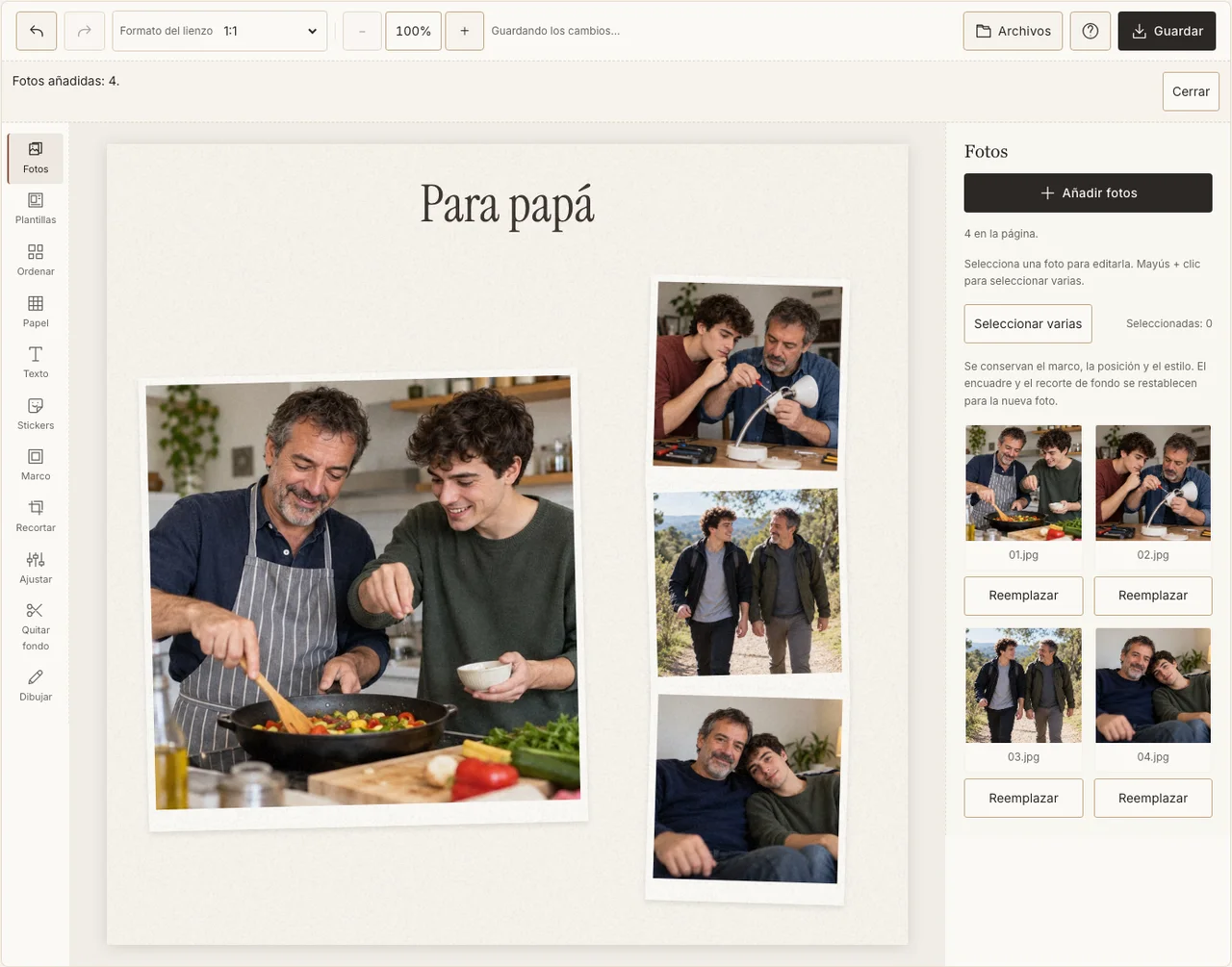The height and width of the screenshot is (967, 1232).
Task: Select the hiking photo on canvas
Action: (747, 583)
